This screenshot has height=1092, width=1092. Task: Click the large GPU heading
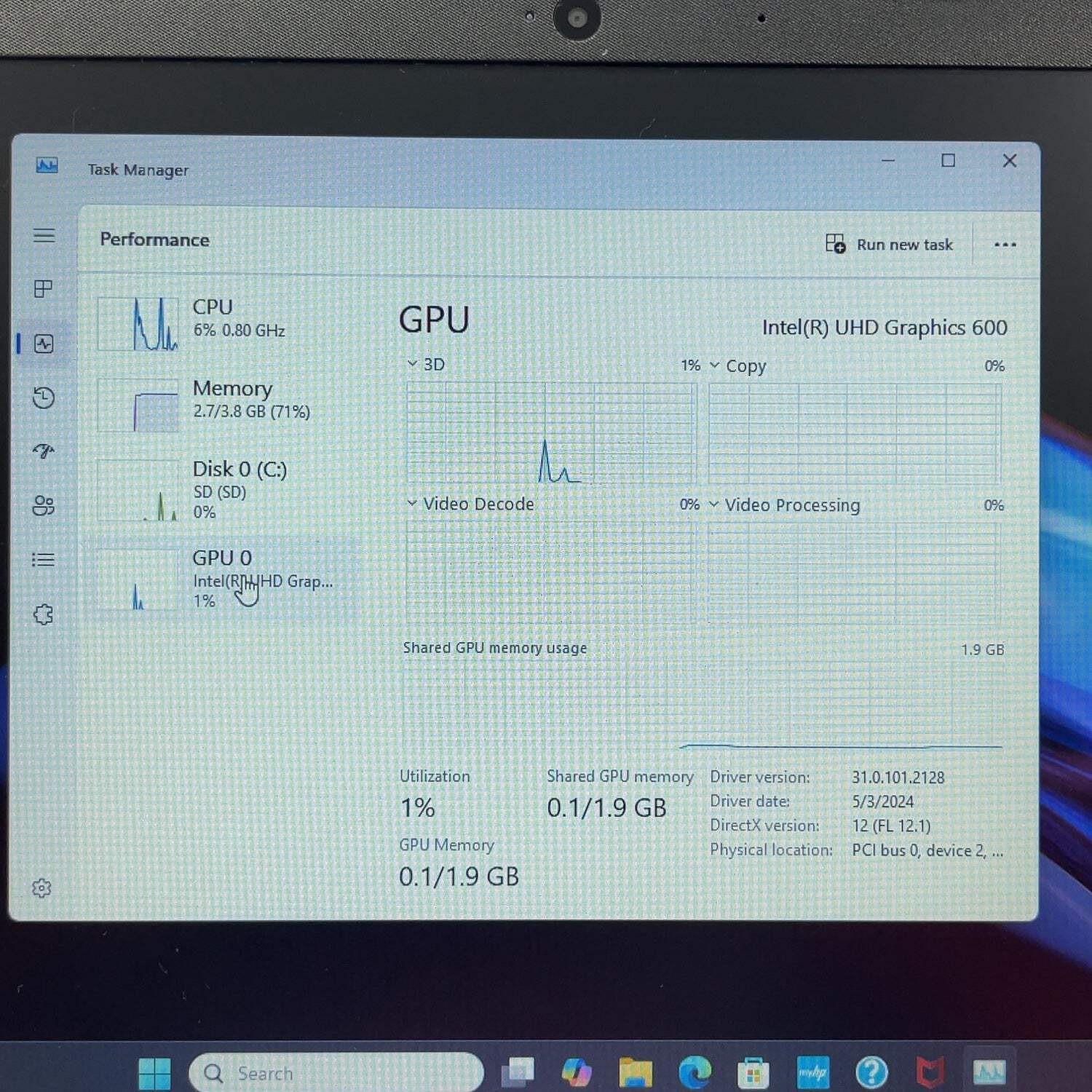click(434, 320)
